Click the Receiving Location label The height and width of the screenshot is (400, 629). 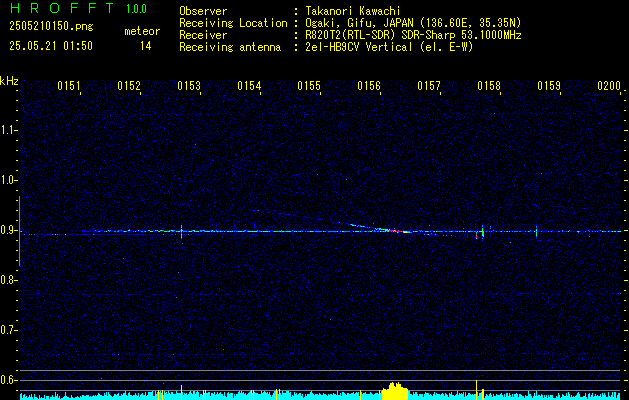coord(233,23)
